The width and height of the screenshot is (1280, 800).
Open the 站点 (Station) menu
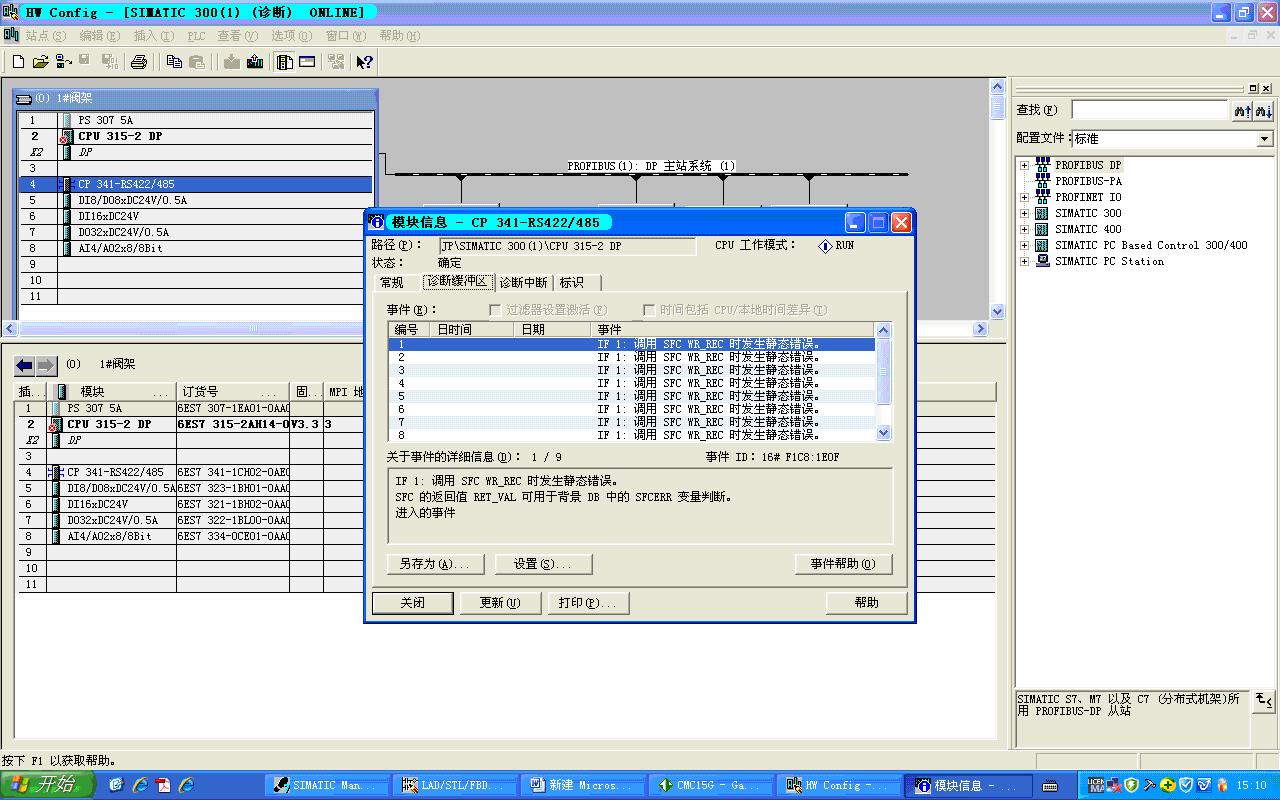coord(46,35)
